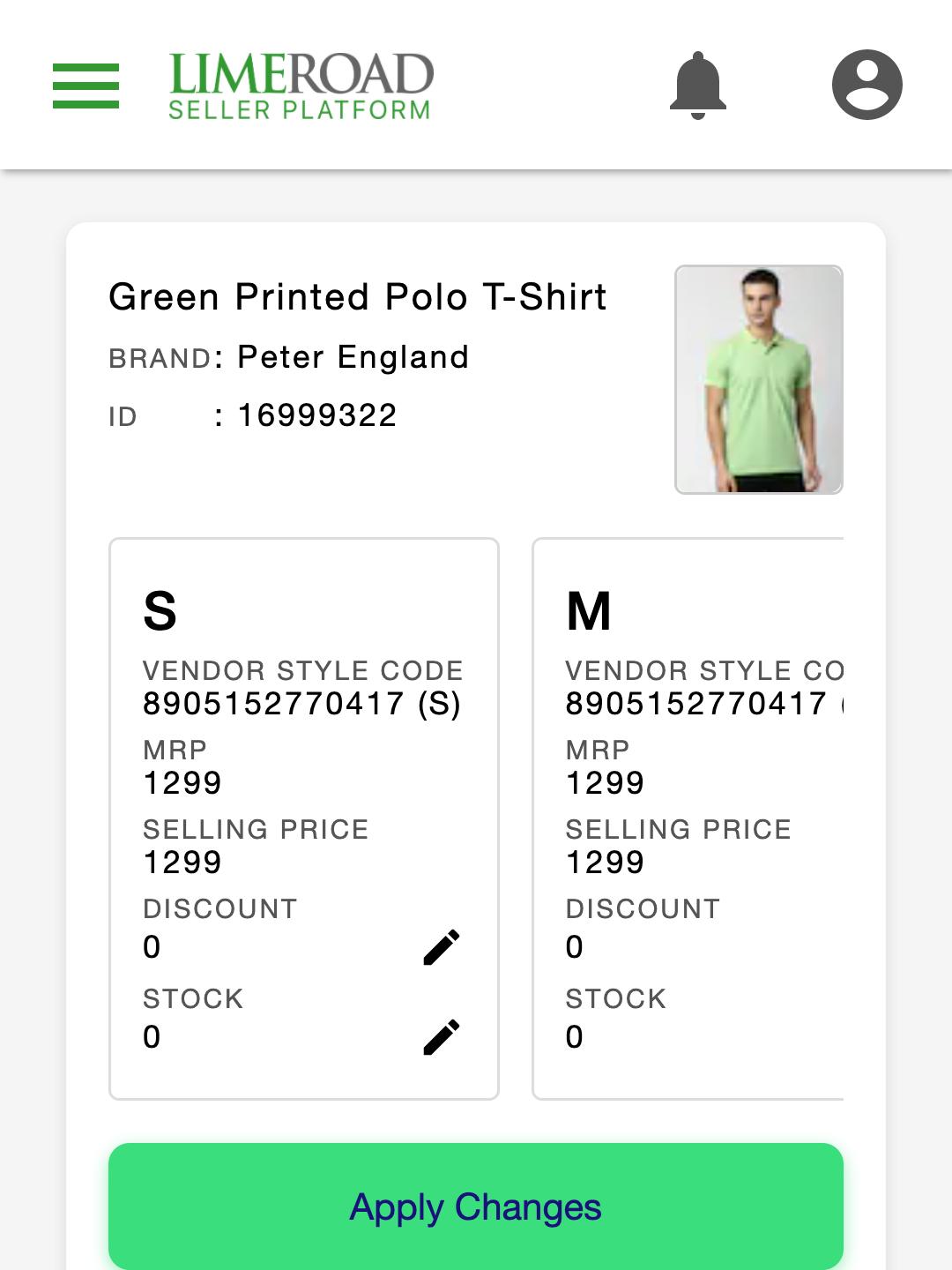Click the size S vendor style code

(301, 704)
